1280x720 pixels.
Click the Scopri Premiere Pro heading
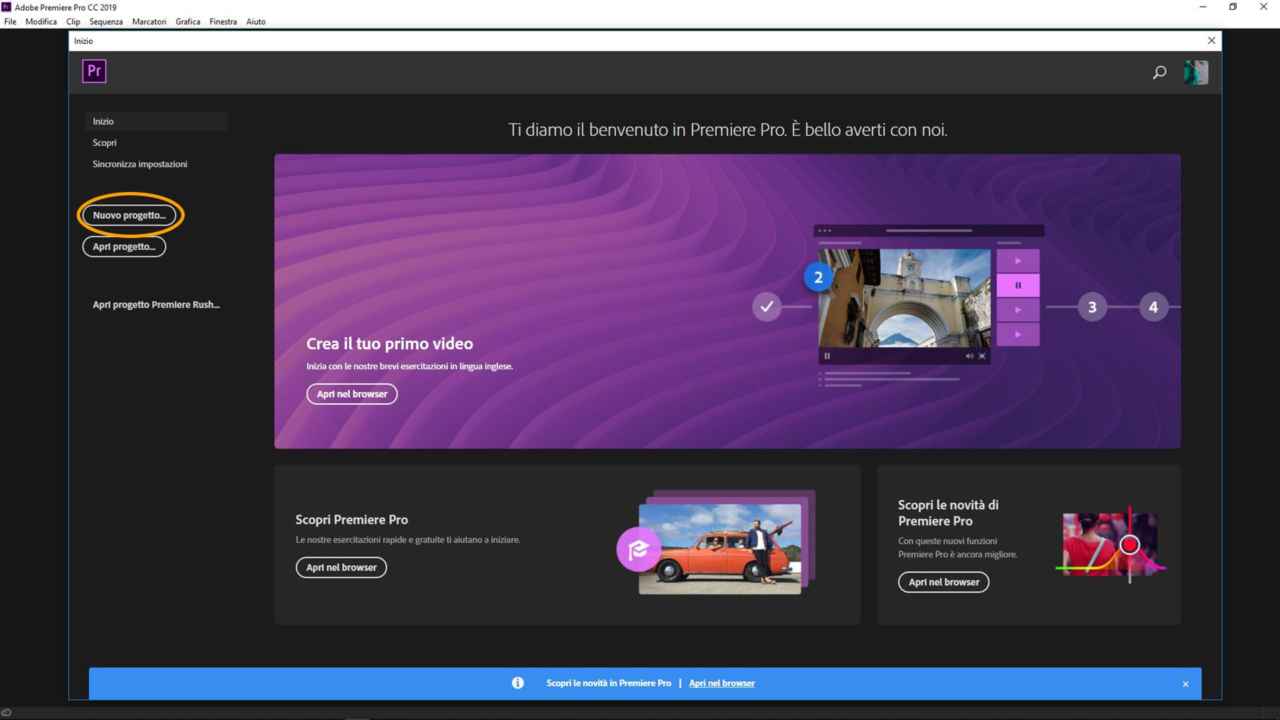352,519
